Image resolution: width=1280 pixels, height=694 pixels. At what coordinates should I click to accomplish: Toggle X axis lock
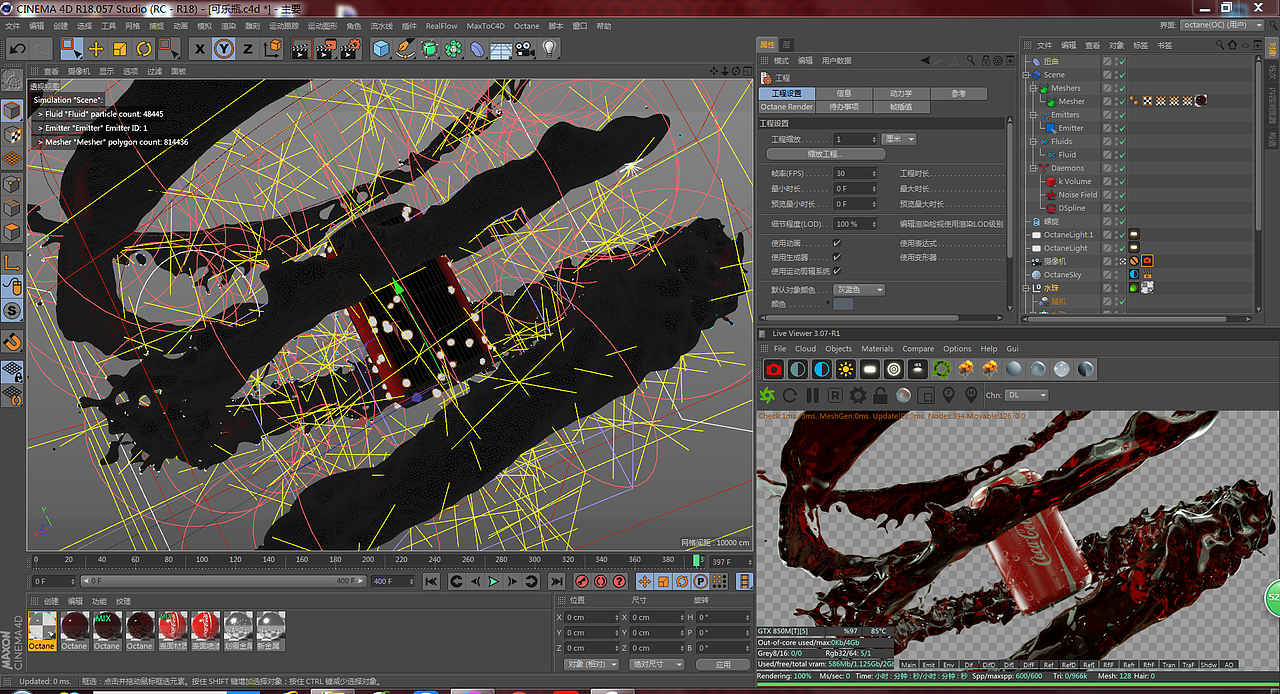click(x=200, y=48)
